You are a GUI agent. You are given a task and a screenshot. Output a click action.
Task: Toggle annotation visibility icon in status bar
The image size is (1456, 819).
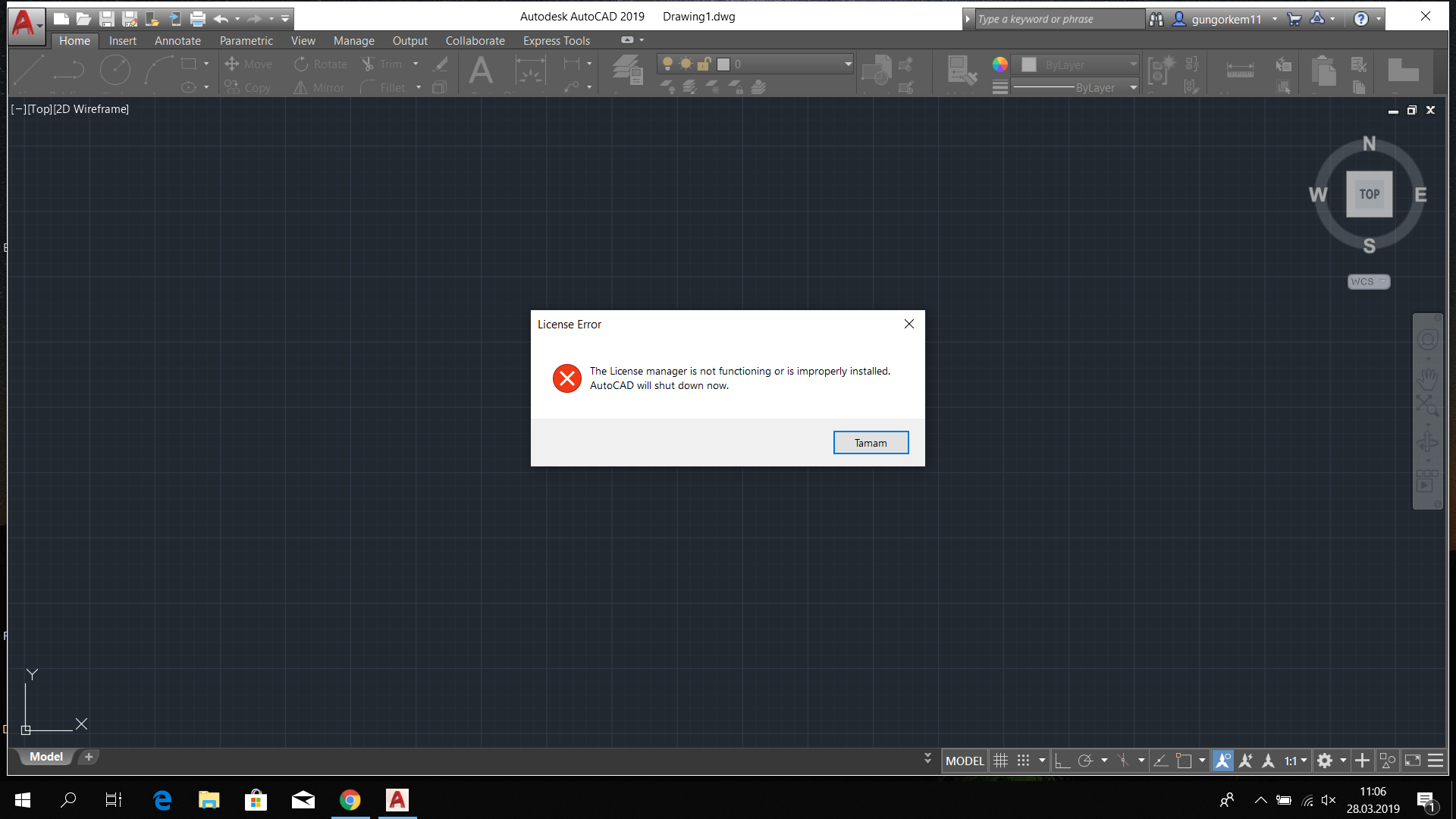click(1222, 761)
